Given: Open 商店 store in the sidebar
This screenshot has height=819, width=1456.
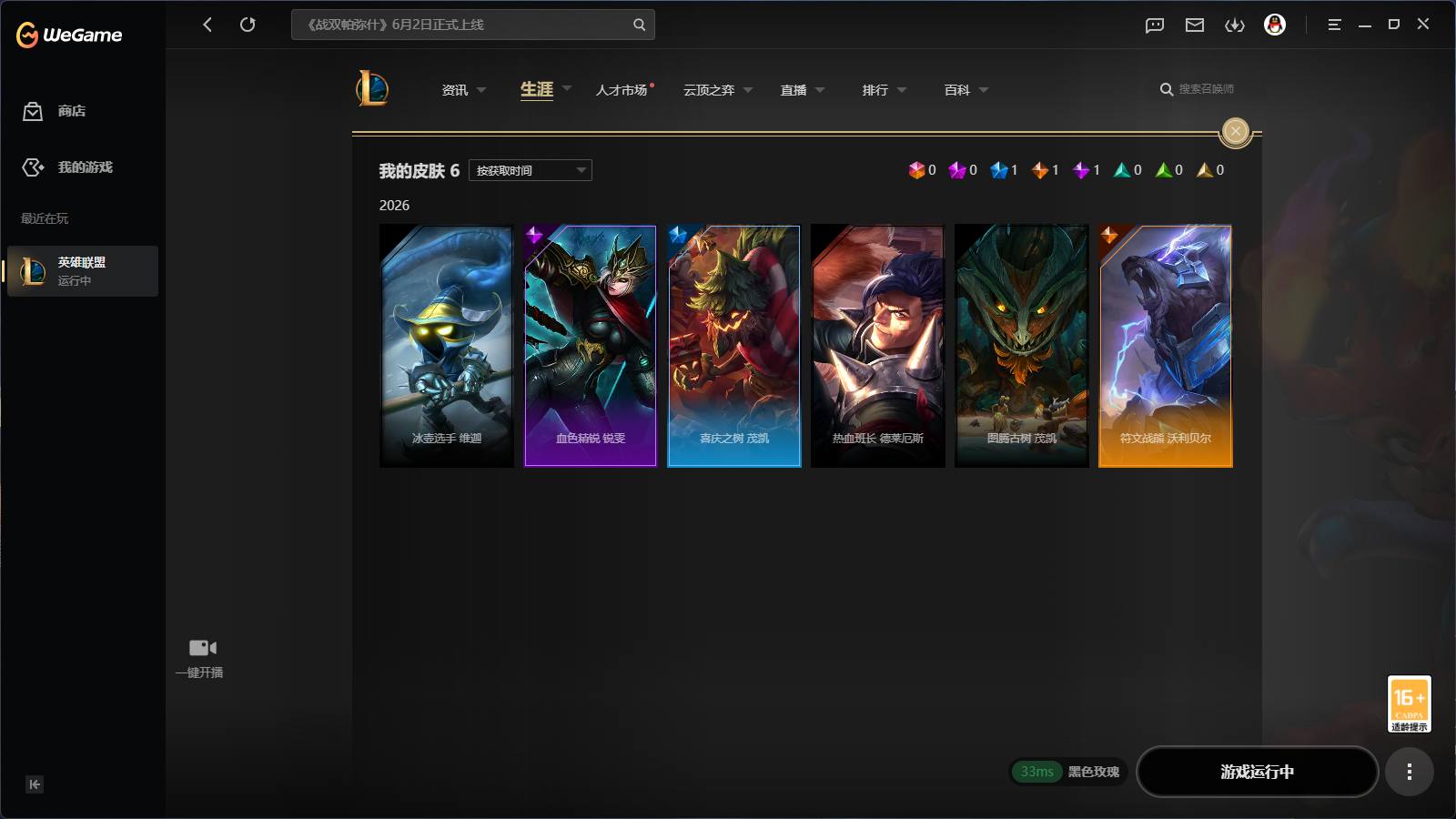Looking at the screenshot, I should (x=72, y=111).
